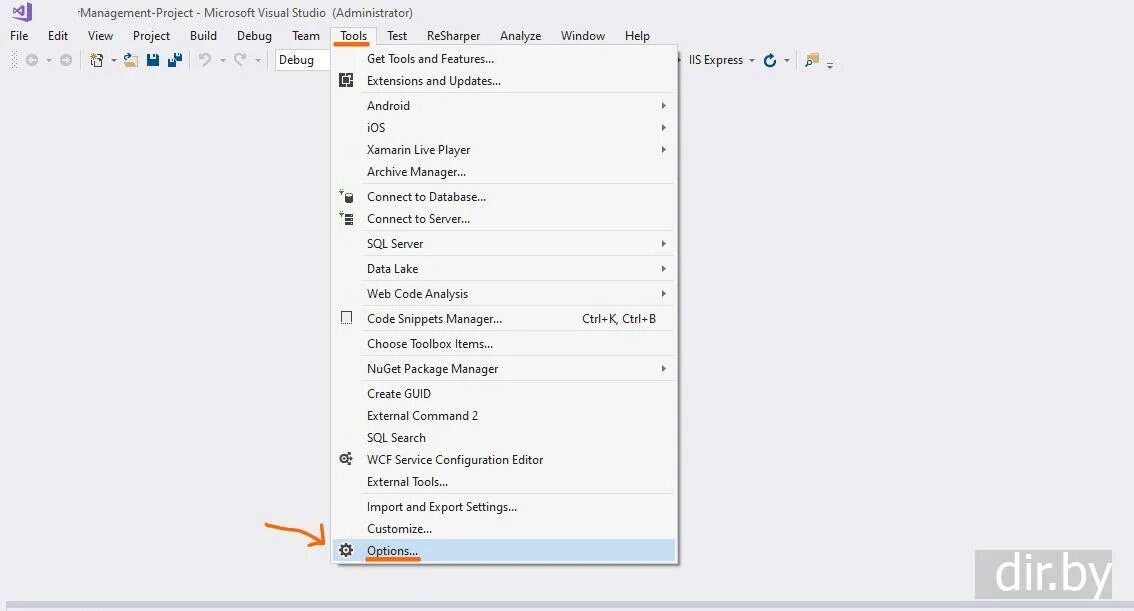Screen dimensions: 1134x611
Task: Open the Help menu
Action: 637,35
